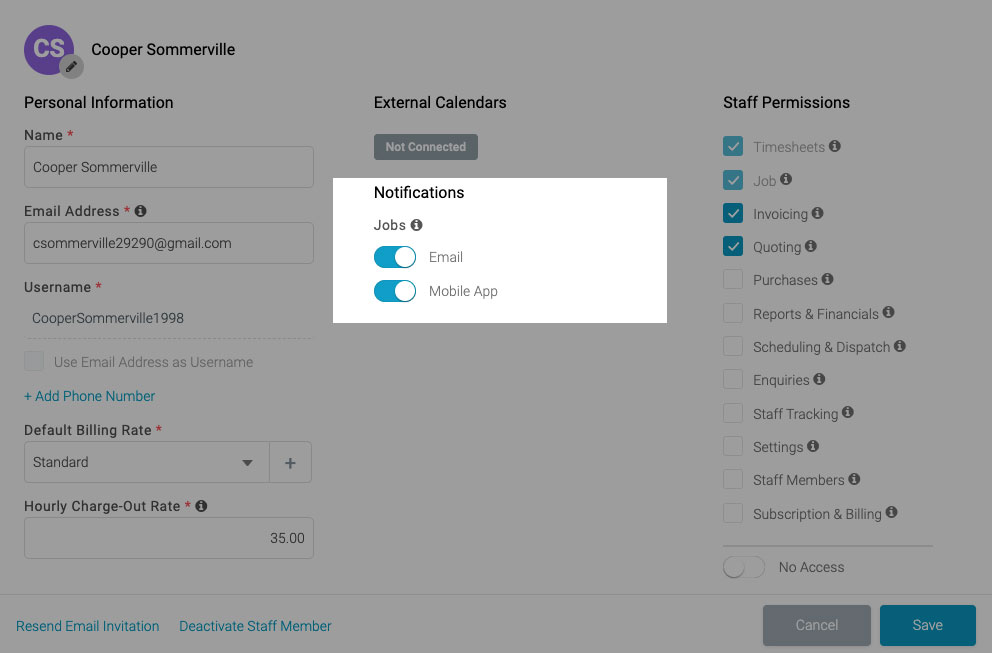This screenshot has height=653, width=992.
Task: Click info icon beside Jobs notifications
Action: click(416, 225)
